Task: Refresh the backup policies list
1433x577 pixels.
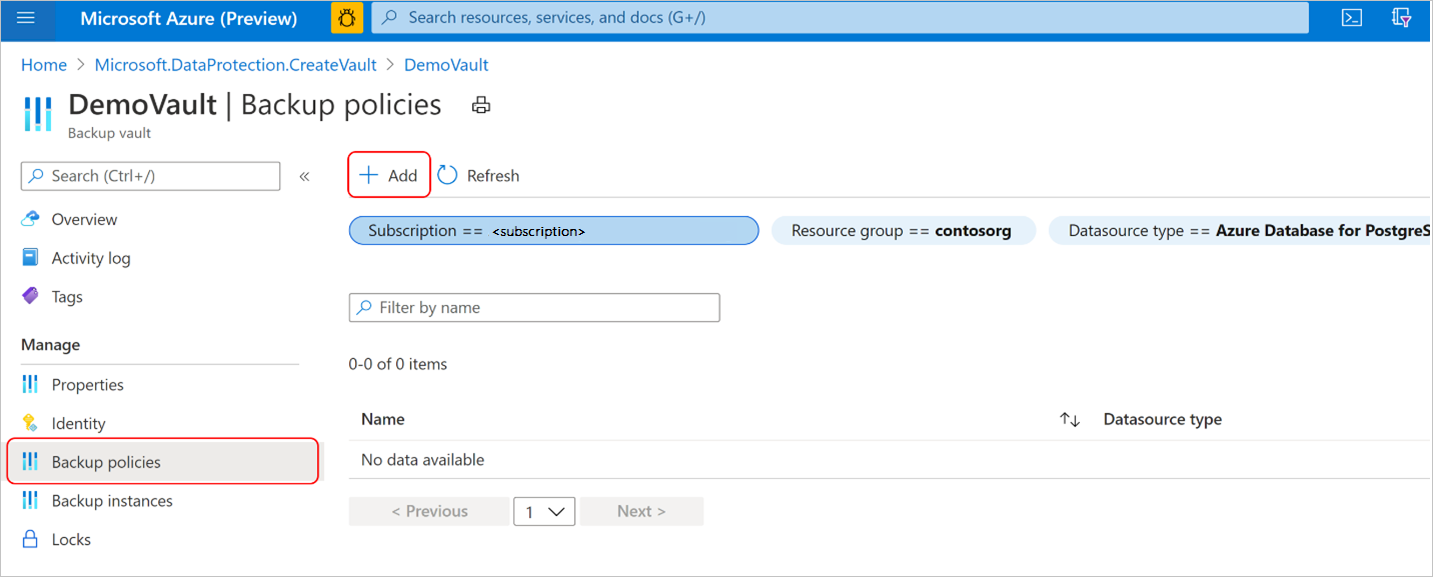Action: point(479,175)
